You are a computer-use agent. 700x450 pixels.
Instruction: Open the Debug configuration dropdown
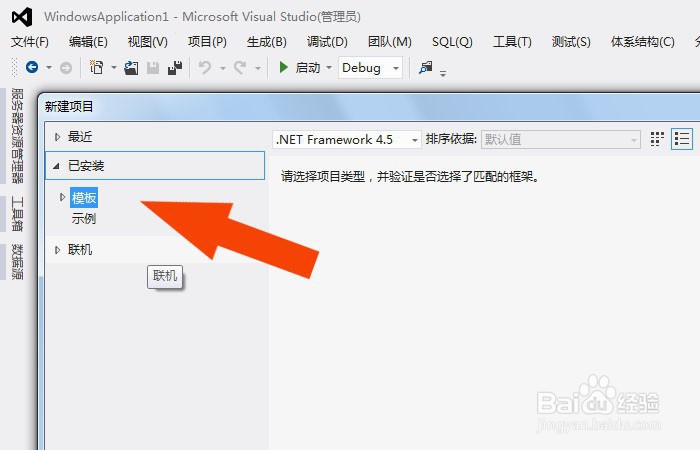coord(371,68)
